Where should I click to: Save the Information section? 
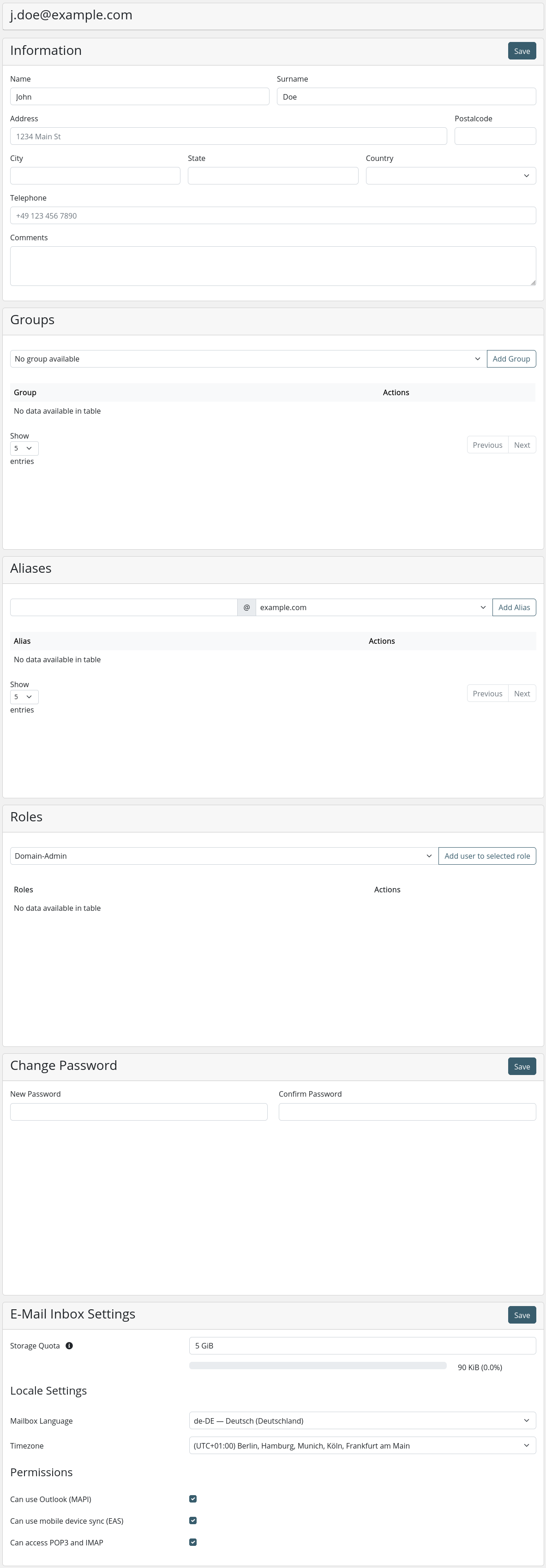tap(522, 51)
